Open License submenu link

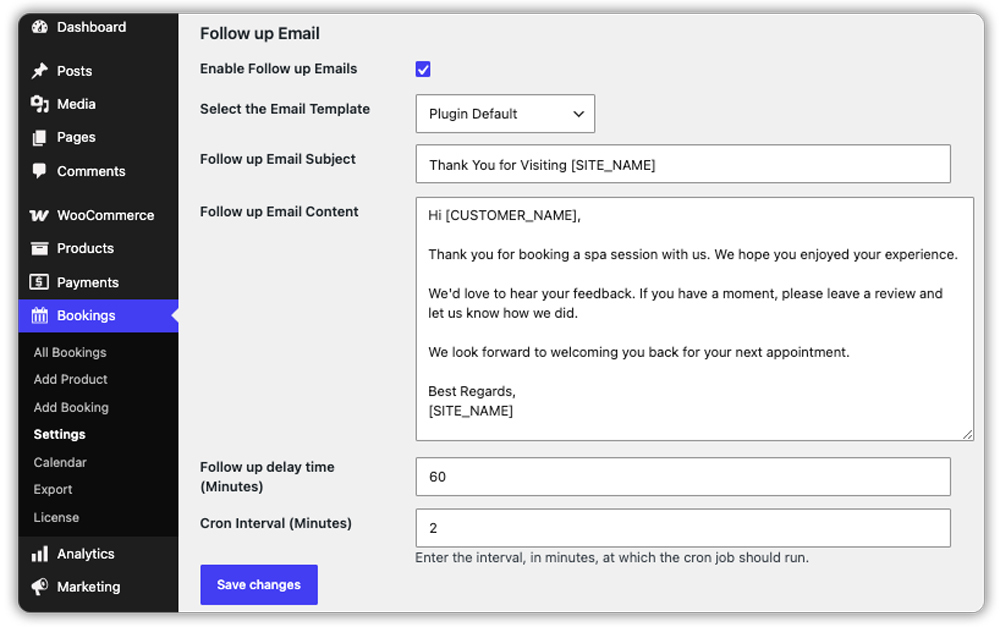56,517
